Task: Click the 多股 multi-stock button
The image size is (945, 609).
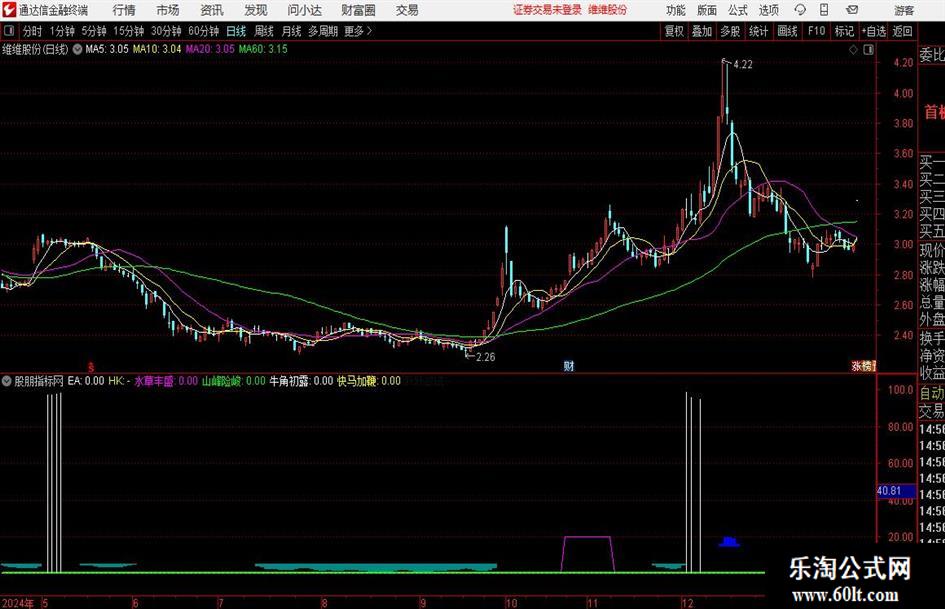Action: [730, 31]
